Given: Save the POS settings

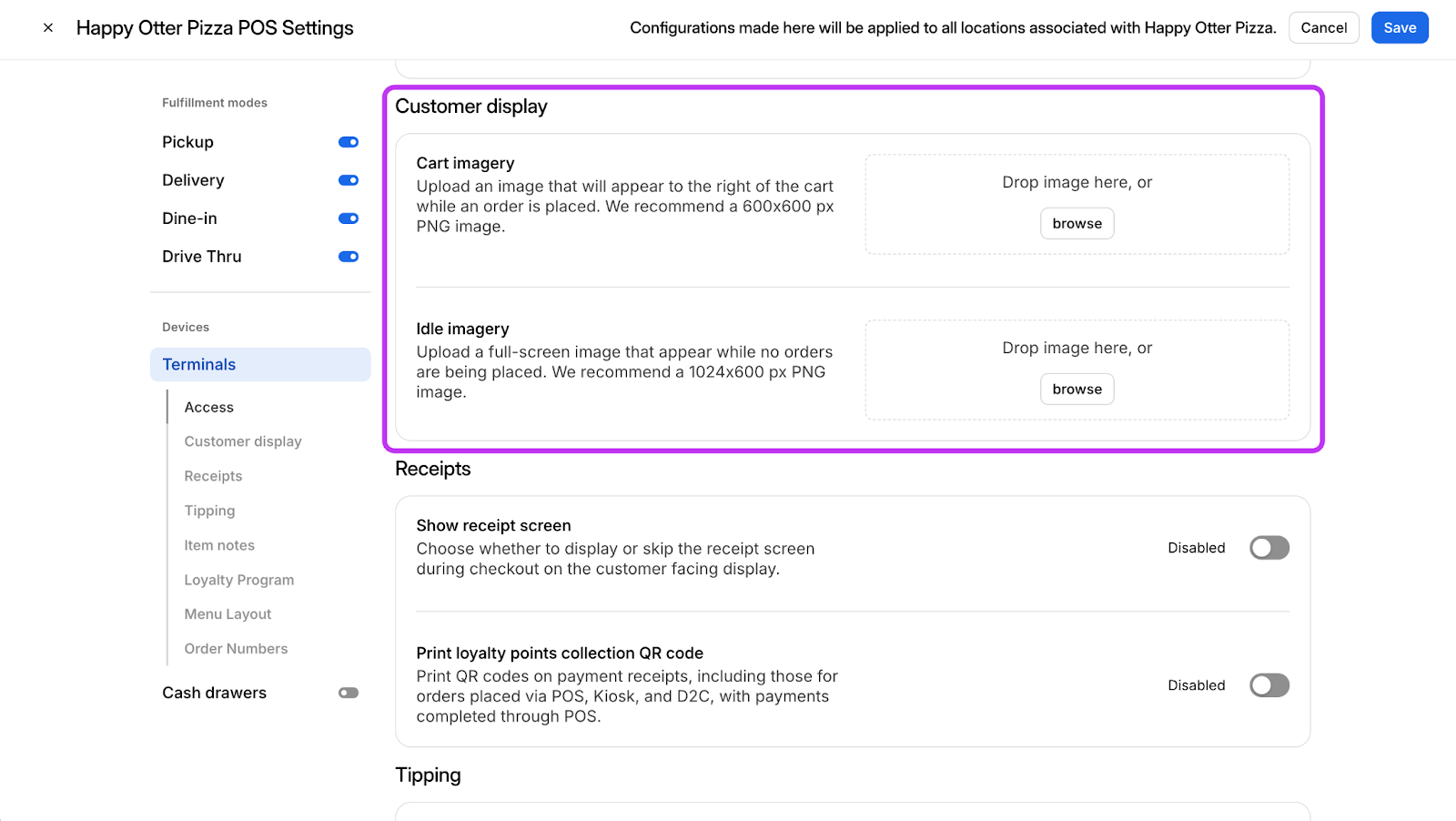Looking at the screenshot, I should [x=1400, y=28].
